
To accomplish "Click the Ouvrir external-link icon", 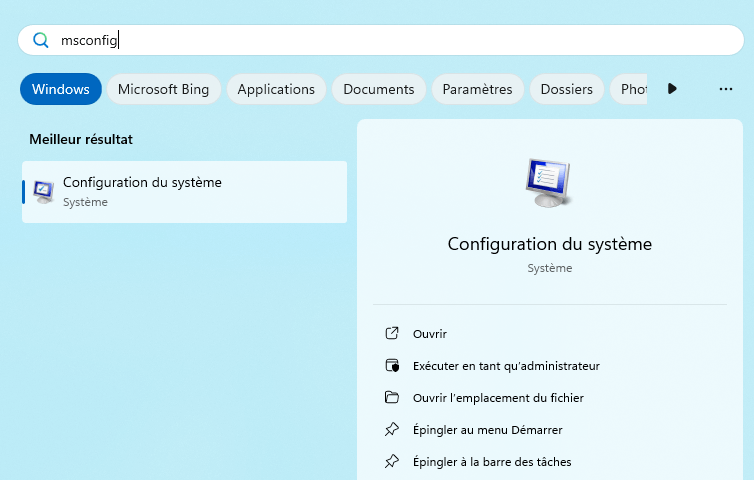I will pos(392,333).
